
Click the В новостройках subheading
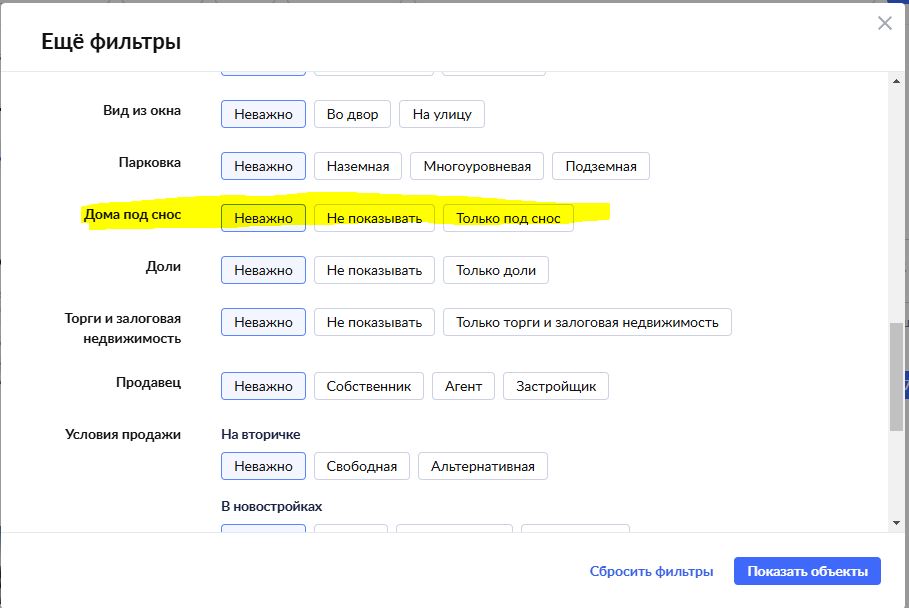(x=271, y=506)
